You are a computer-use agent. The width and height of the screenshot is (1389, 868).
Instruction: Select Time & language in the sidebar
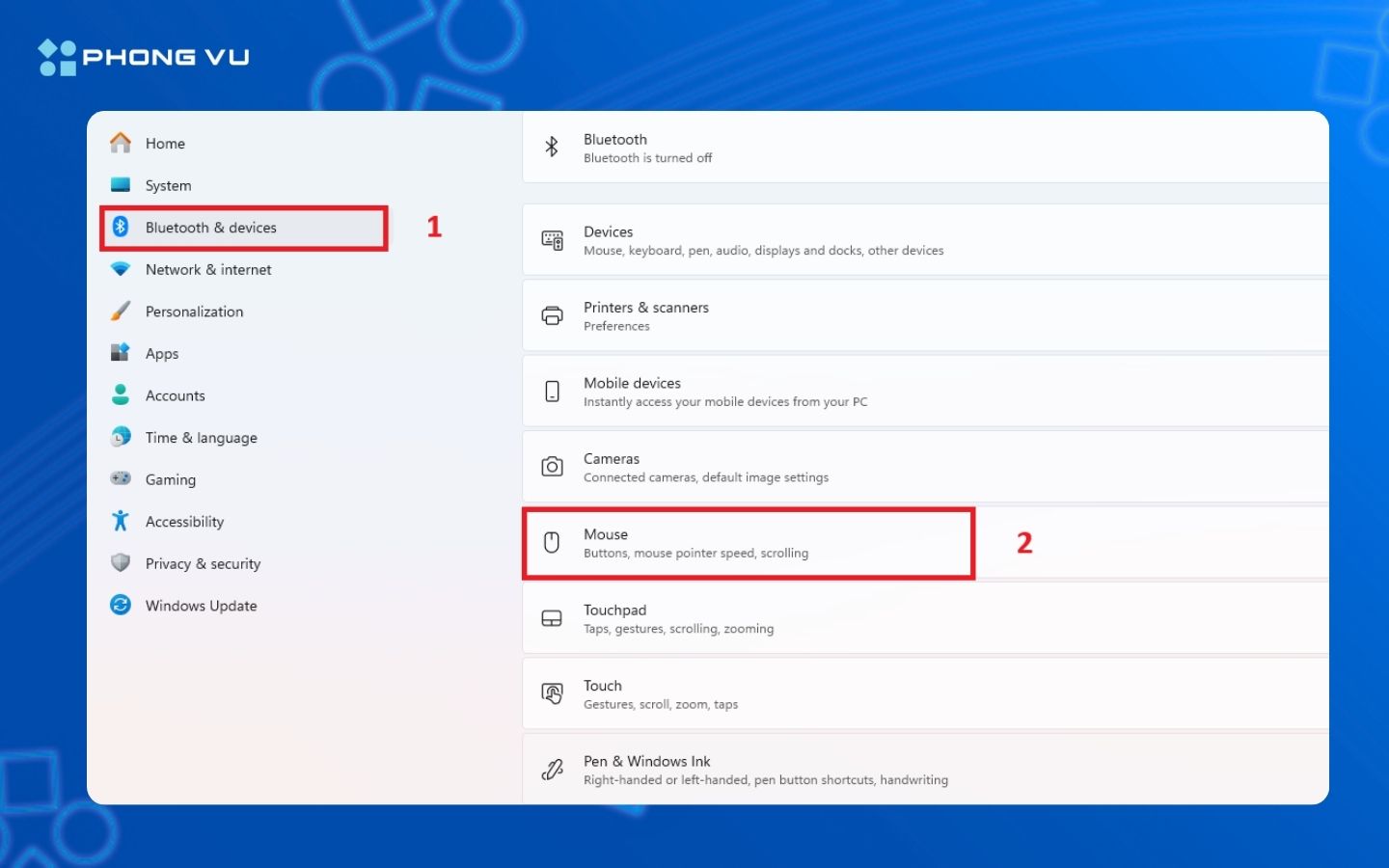tap(201, 437)
